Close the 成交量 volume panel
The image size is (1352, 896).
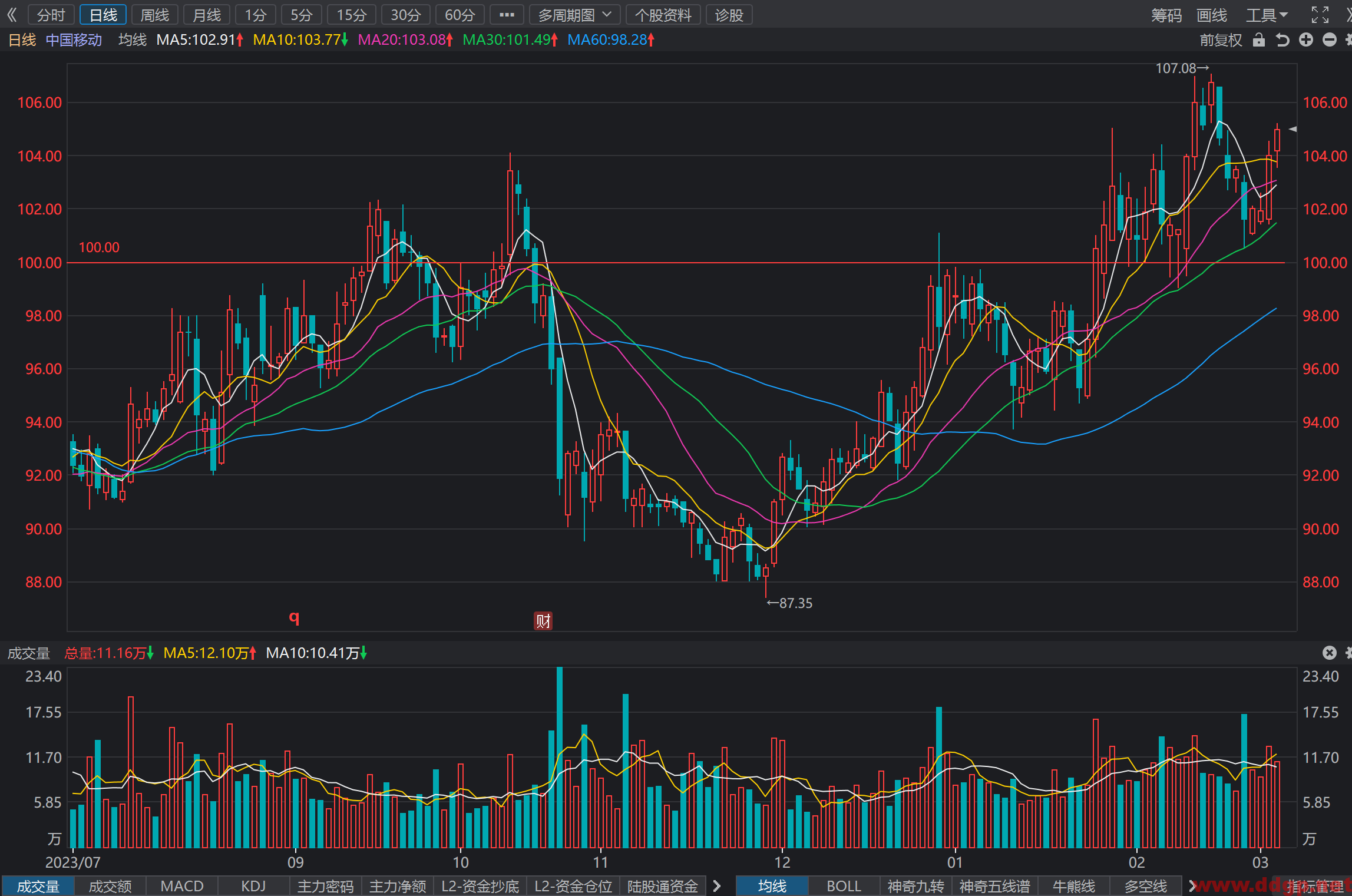pyautogui.click(x=1330, y=653)
